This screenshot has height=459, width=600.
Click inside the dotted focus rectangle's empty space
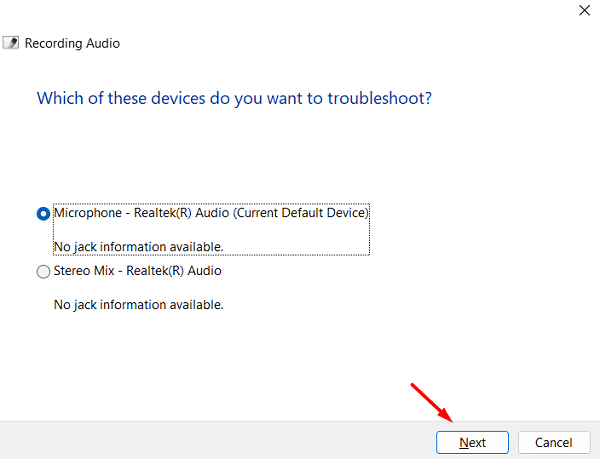click(300, 240)
